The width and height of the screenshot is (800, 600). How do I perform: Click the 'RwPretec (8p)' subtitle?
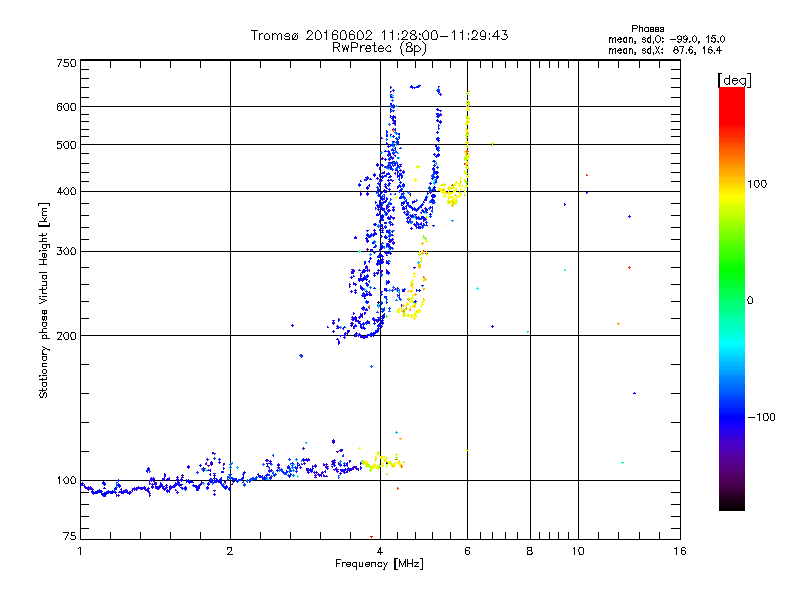pyautogui.click(x=379, y=48)
